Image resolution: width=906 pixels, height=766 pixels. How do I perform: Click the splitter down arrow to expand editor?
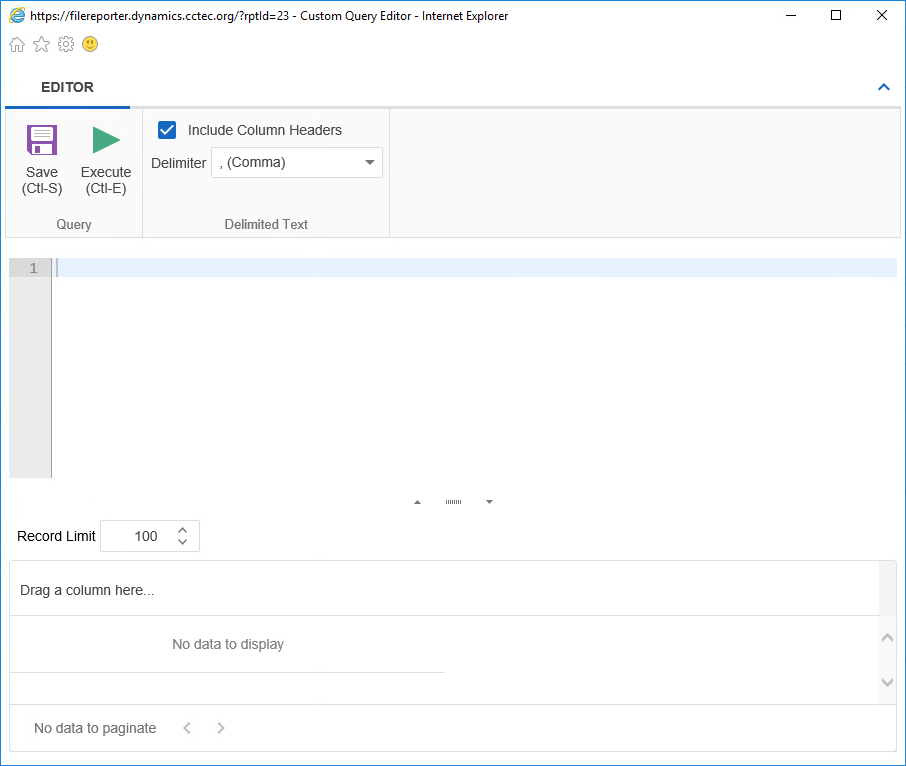(489, 502)
